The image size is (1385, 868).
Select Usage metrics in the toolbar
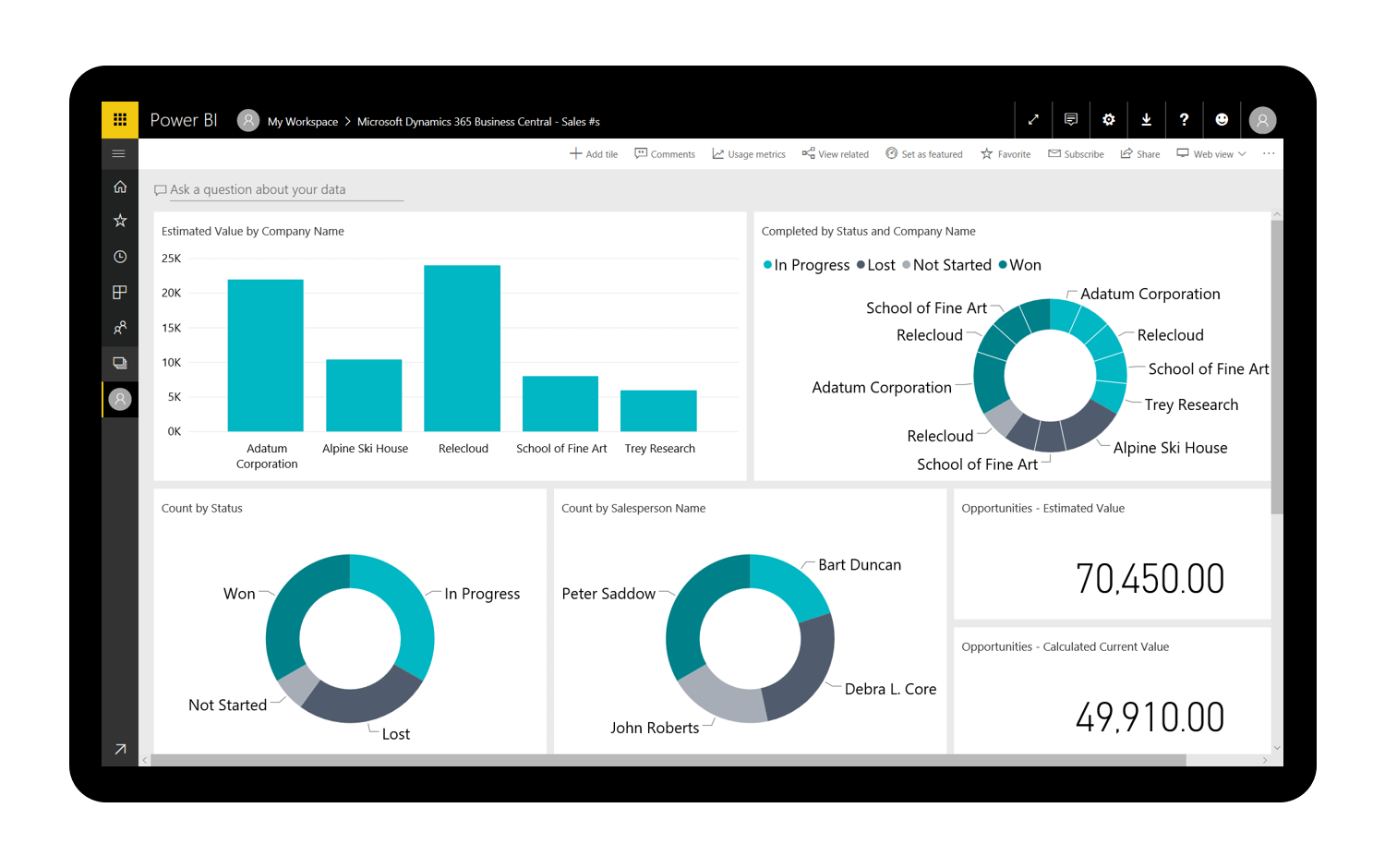click(x=748, y=153)
